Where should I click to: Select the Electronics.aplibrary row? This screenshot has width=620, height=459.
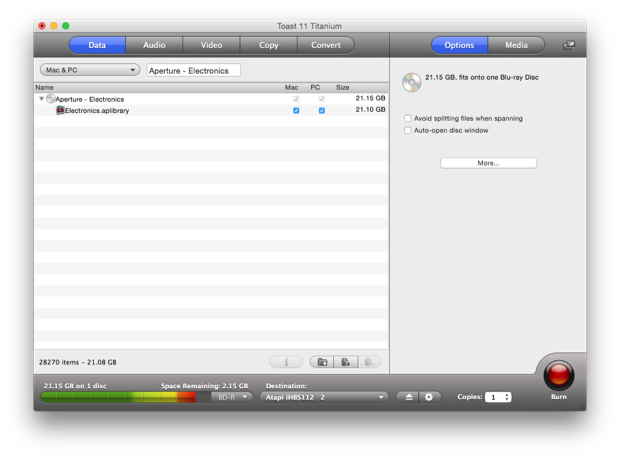211,110
